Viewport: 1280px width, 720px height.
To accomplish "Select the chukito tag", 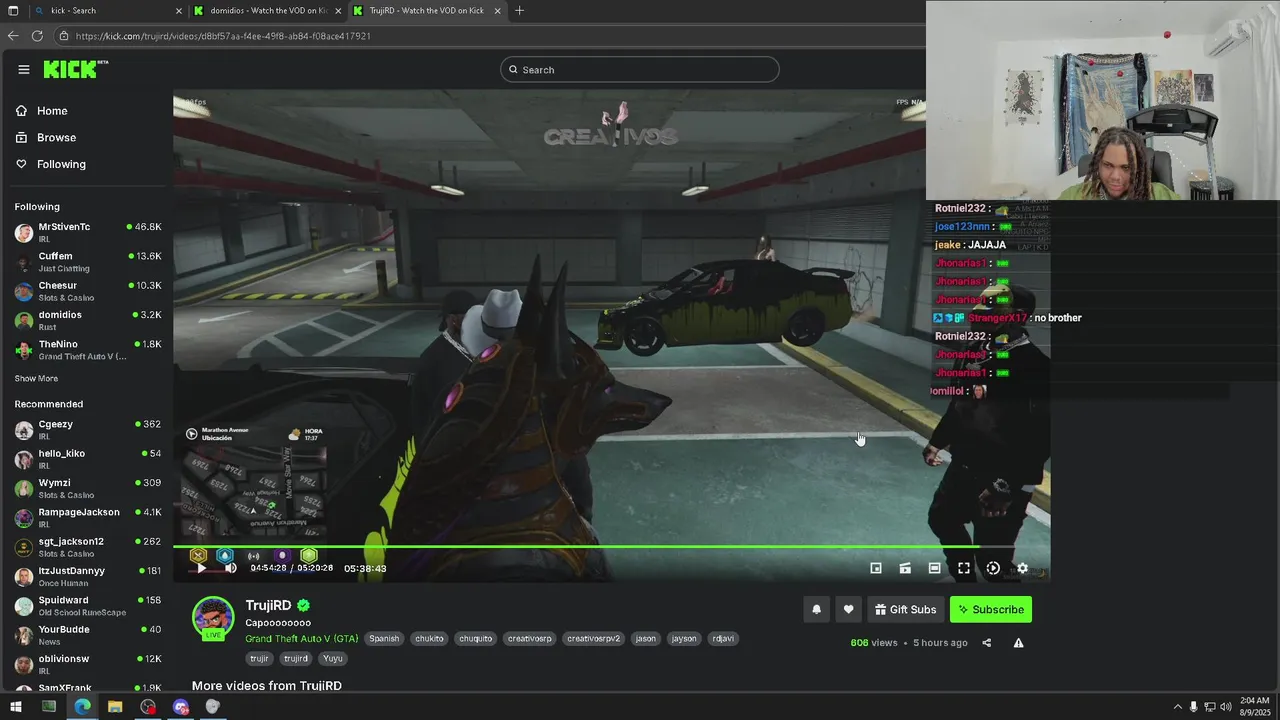I will (429, 638).
